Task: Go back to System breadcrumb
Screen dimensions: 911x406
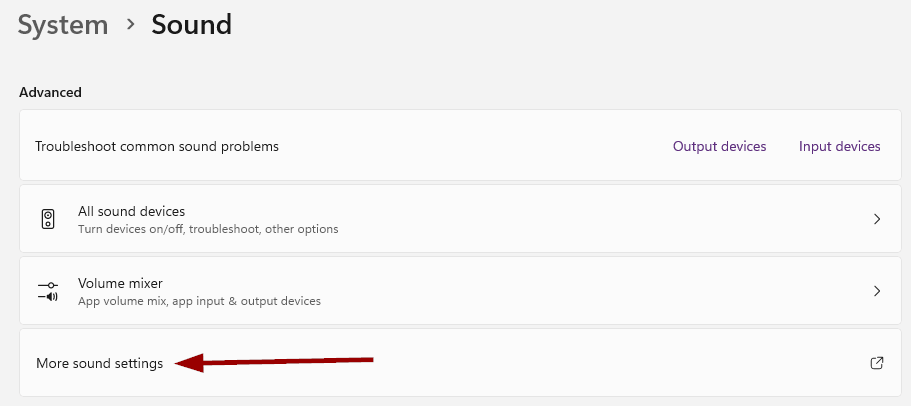Action: tap(63, 26)
